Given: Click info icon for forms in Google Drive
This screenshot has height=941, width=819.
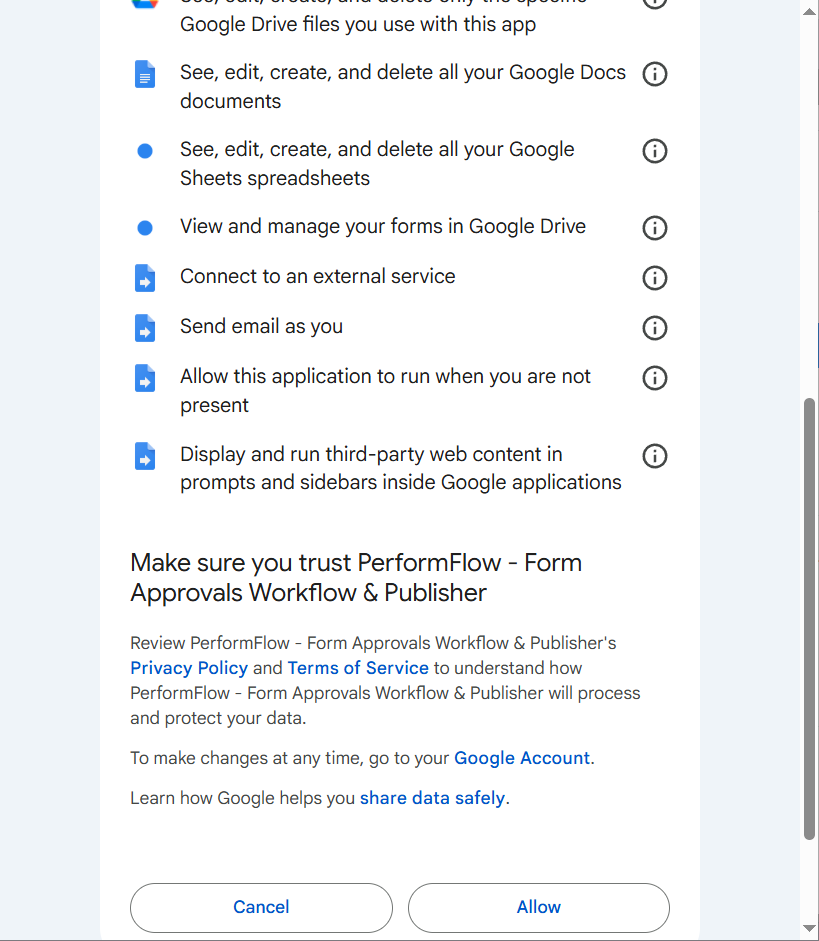Looking at the screenshot, I should coord(654,228).
